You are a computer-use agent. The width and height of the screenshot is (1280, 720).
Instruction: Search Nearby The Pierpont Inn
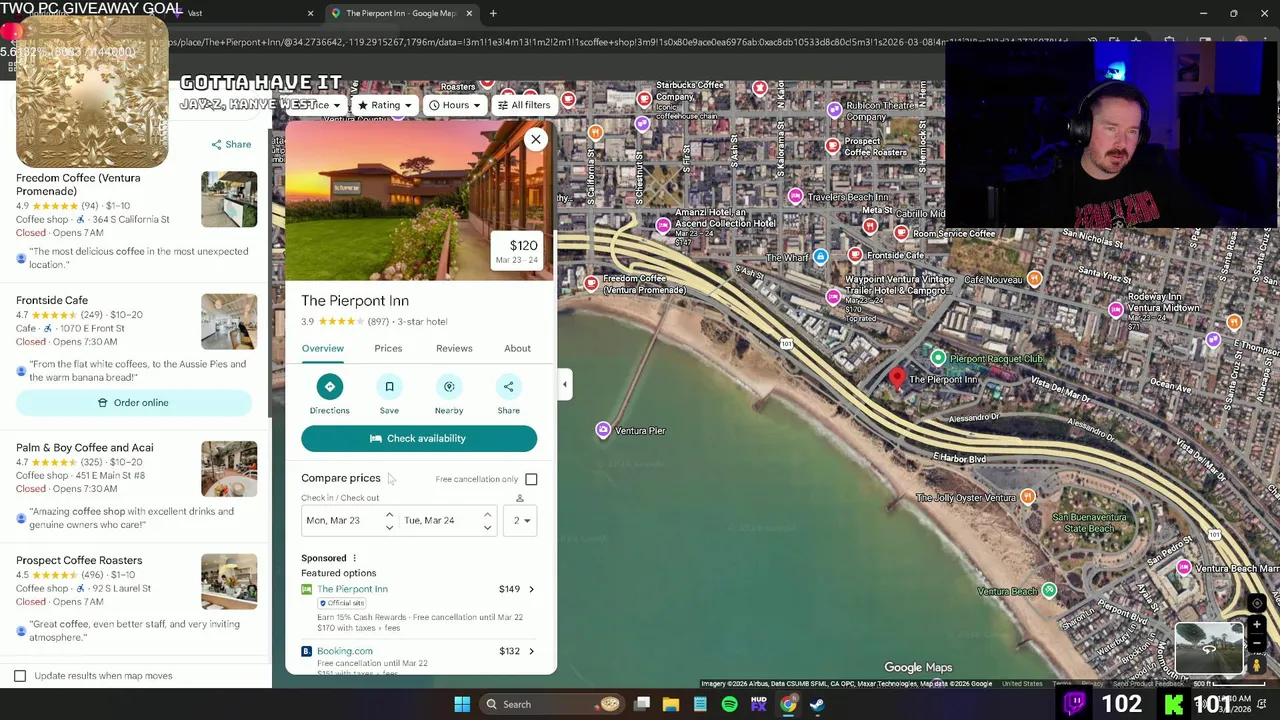(449, 387)
